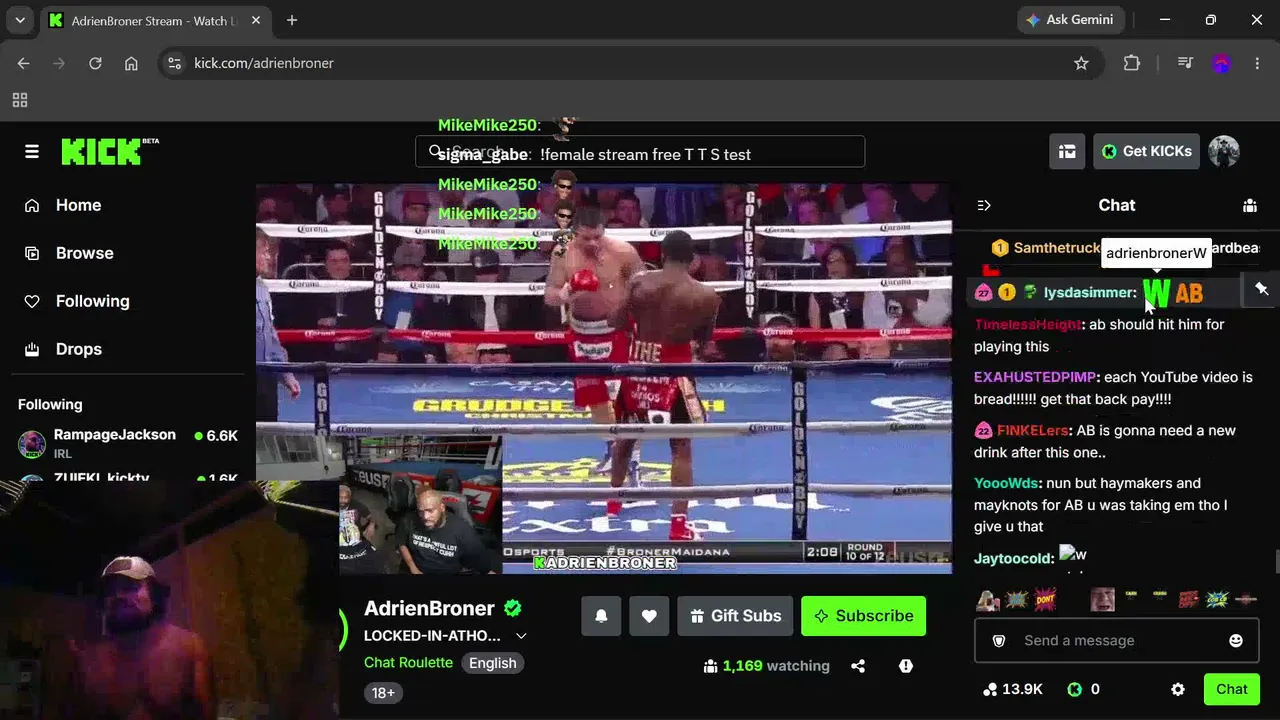Image resolution: width=1280 pixels, height=720 pixels.
Task: Open RampageJackson's followed channel
Action: (128, 442)
